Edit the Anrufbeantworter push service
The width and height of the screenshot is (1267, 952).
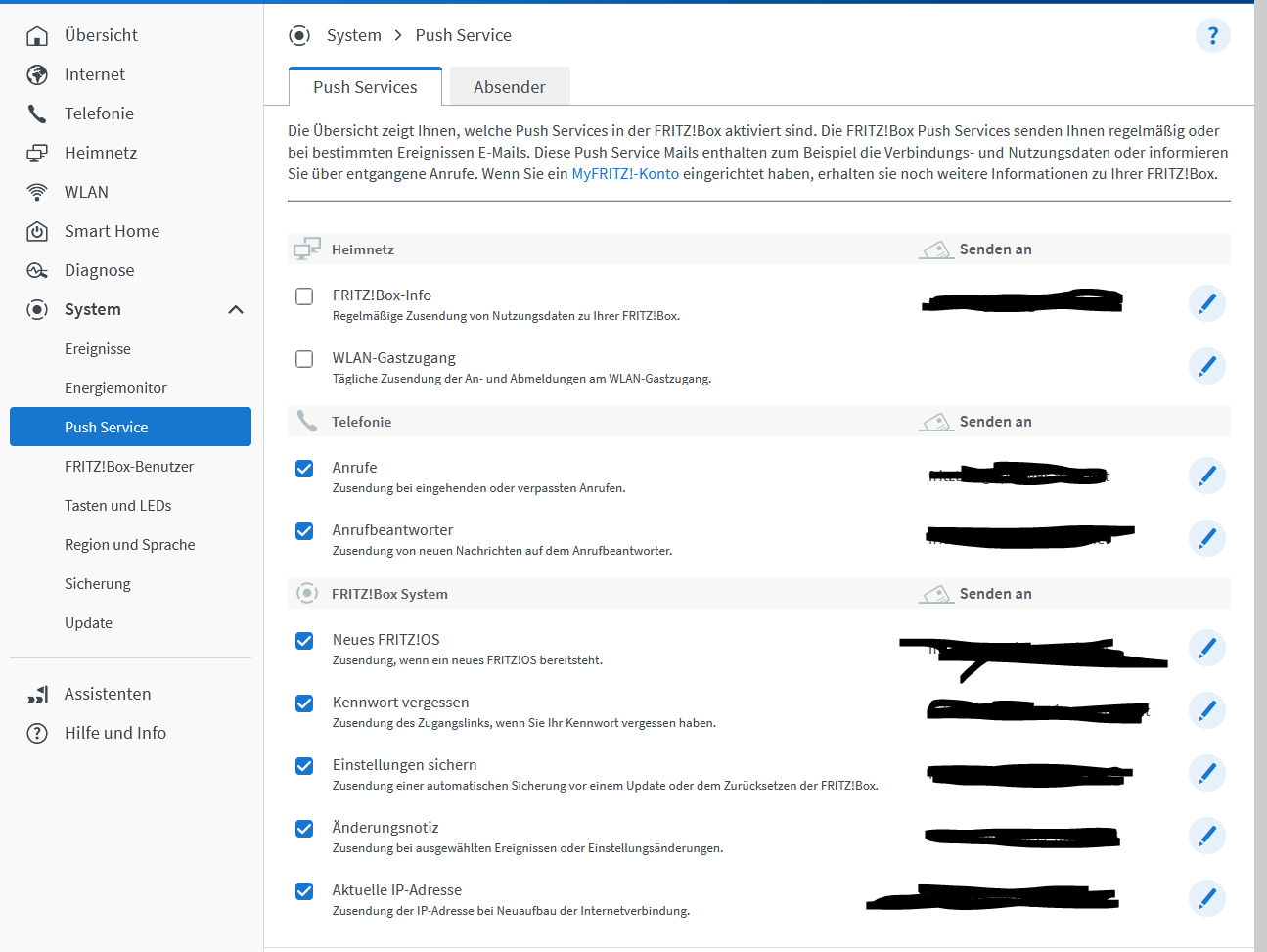click(1207, 538)
